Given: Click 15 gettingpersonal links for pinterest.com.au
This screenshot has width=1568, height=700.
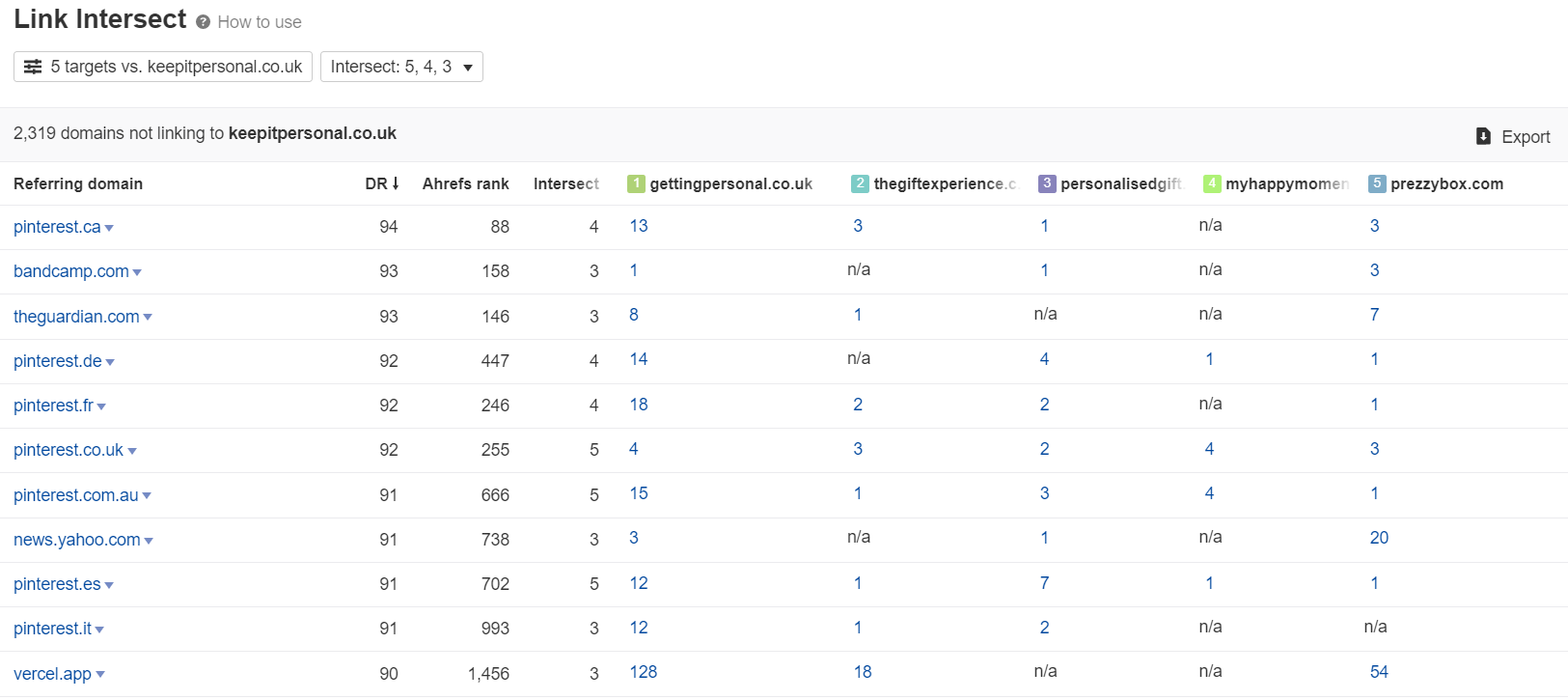Looking at the screenshot, I should click(x=639, y=493).
